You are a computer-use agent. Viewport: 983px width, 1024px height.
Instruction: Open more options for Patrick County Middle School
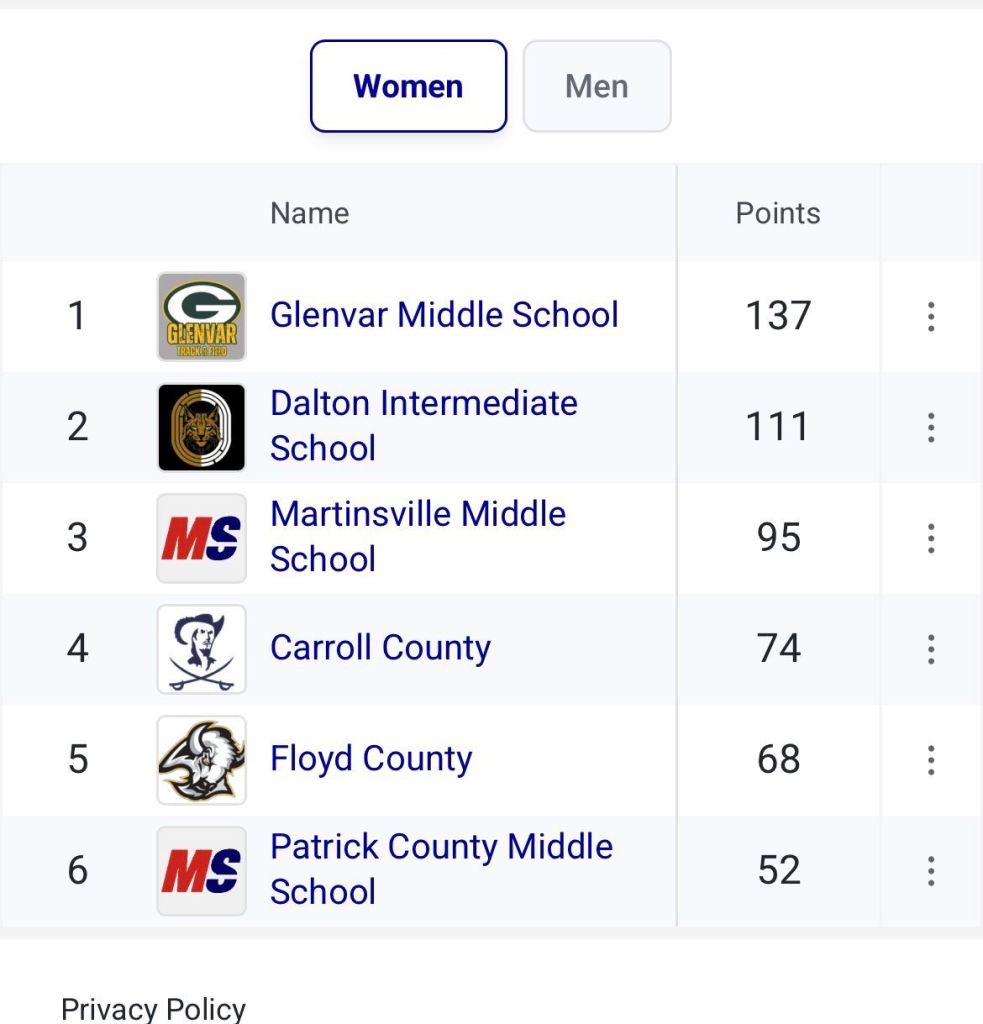[930, 871]
